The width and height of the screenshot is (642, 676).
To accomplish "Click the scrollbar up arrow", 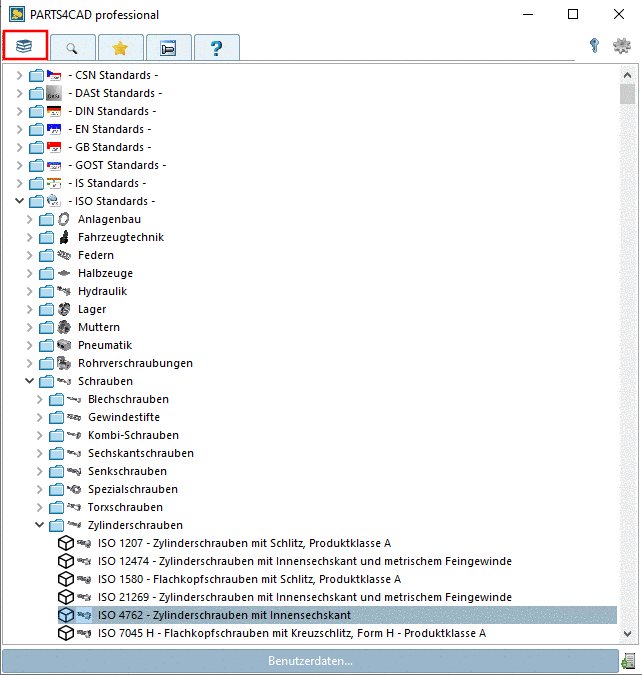I will tap(627, 75).
